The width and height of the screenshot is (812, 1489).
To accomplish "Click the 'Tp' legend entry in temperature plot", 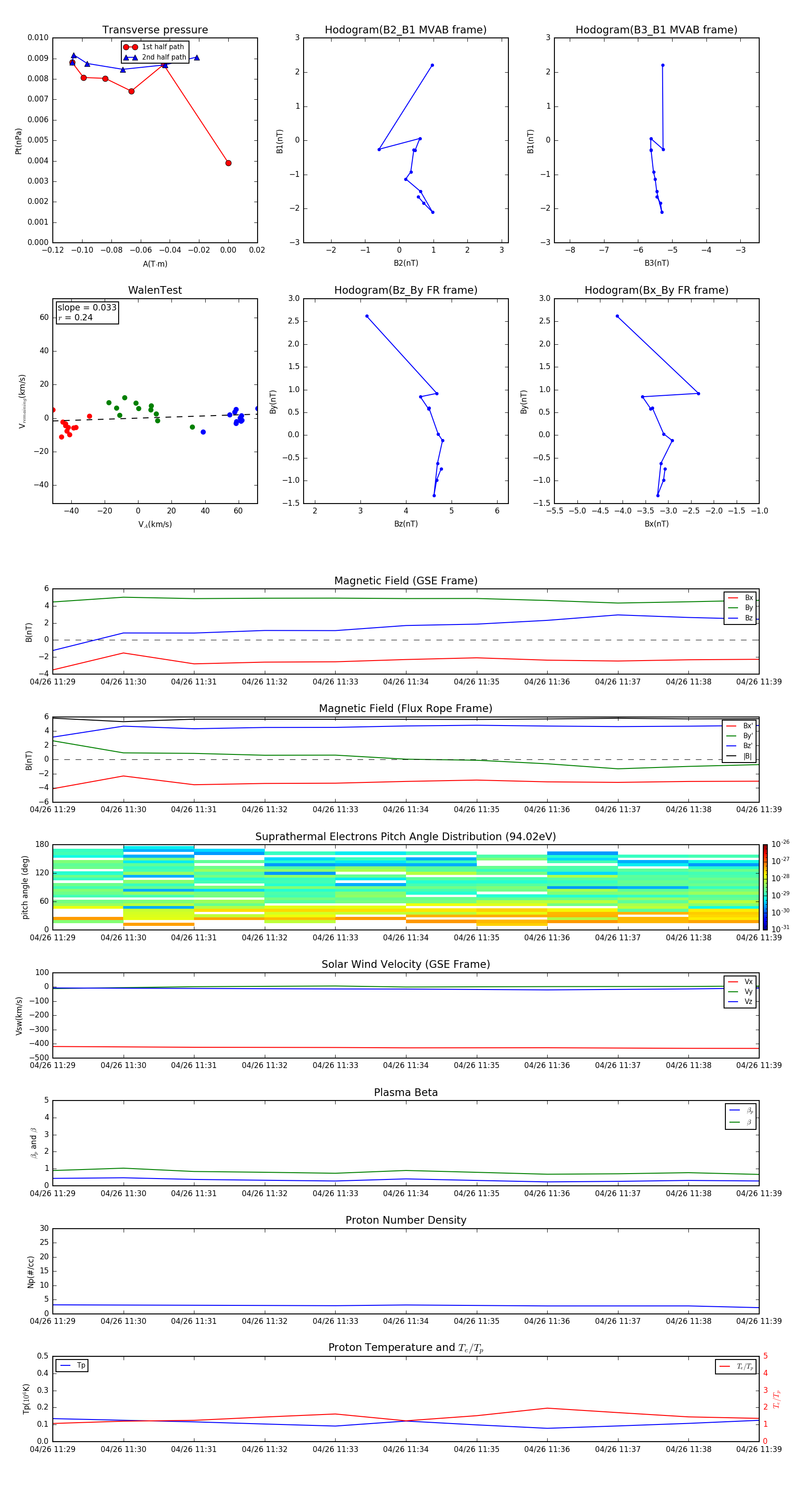I will point(72,1365).
